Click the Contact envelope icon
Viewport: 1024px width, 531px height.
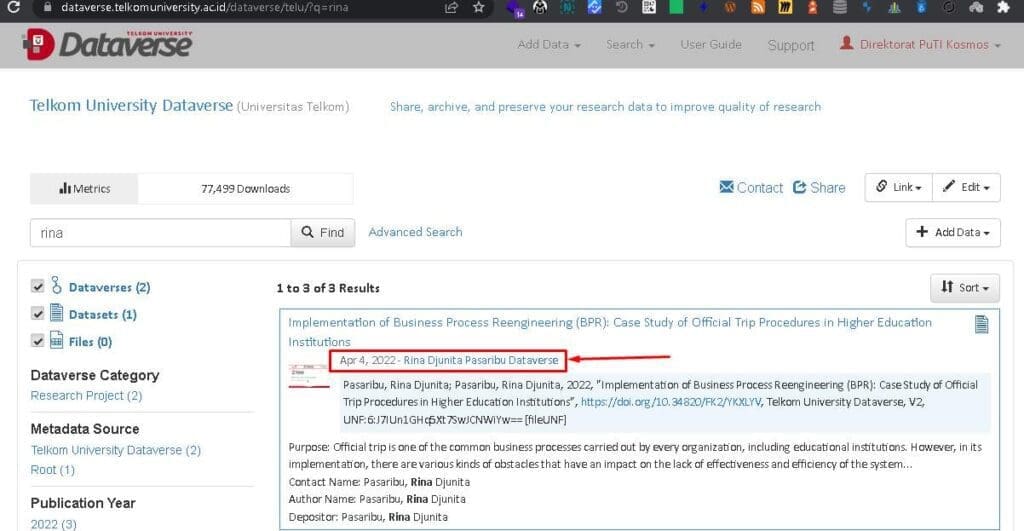coord(727,188)
